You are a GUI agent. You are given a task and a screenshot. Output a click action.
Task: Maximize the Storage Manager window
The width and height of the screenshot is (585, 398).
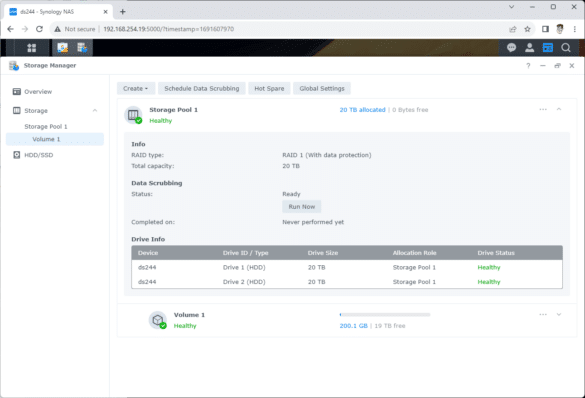tap(557, 66)
